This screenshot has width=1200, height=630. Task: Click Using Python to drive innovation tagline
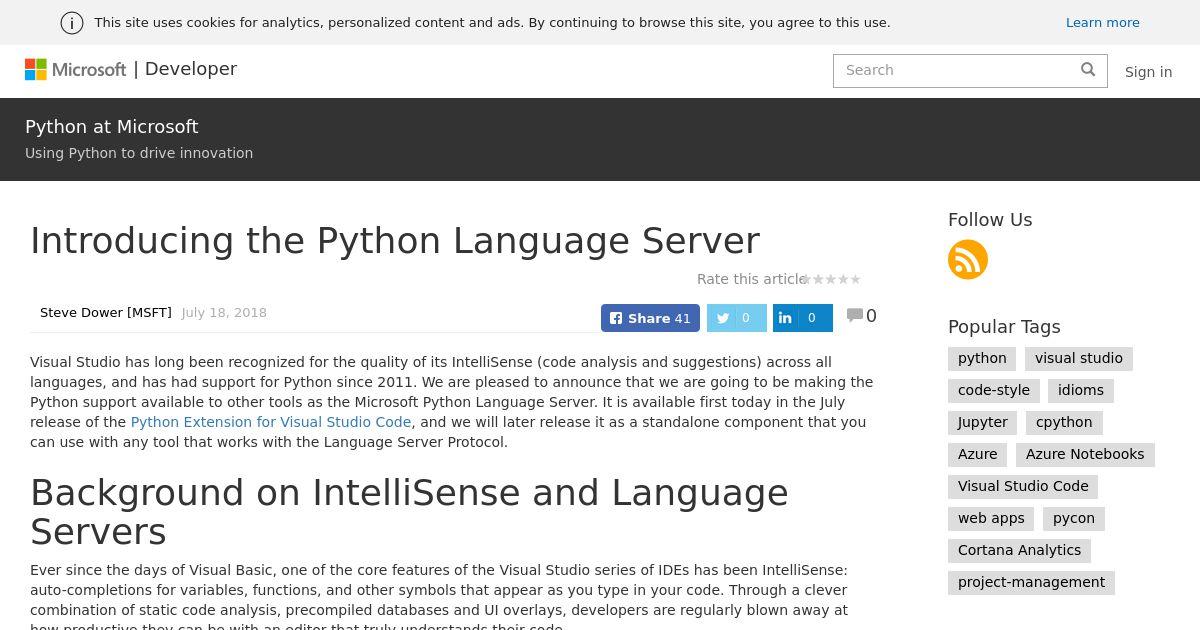pos(139,153)
